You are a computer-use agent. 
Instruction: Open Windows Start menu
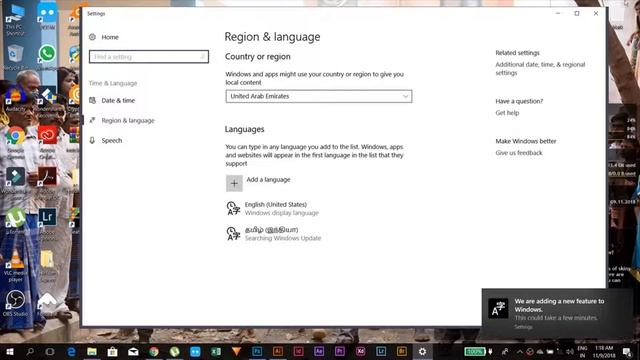[x=9, y=351]
